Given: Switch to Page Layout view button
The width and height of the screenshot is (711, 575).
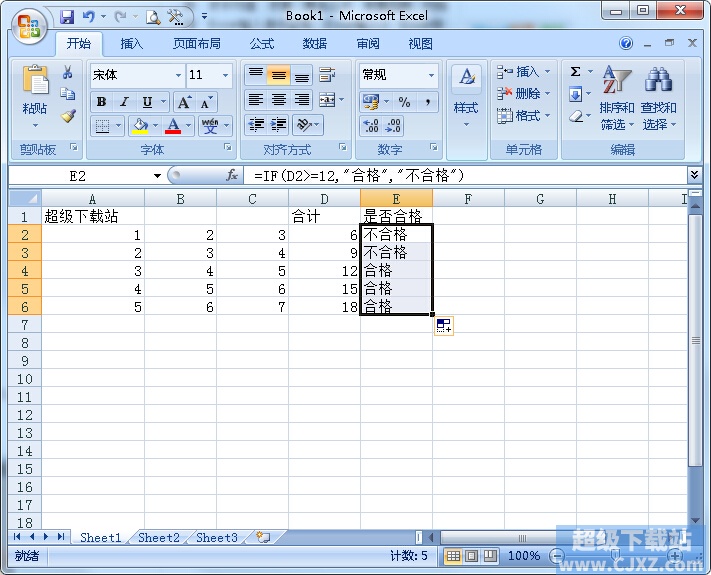Looking at the screenshot, I should click(472, 556).
